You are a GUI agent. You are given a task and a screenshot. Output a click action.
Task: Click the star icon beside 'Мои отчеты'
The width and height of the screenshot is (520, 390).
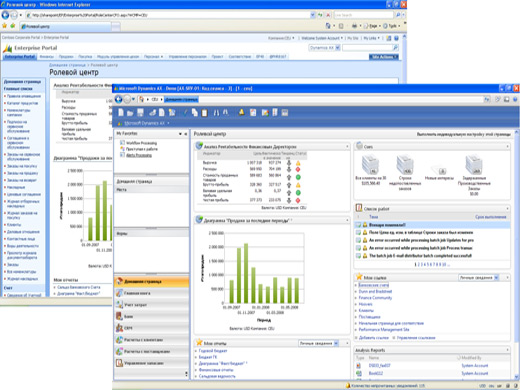199,342
